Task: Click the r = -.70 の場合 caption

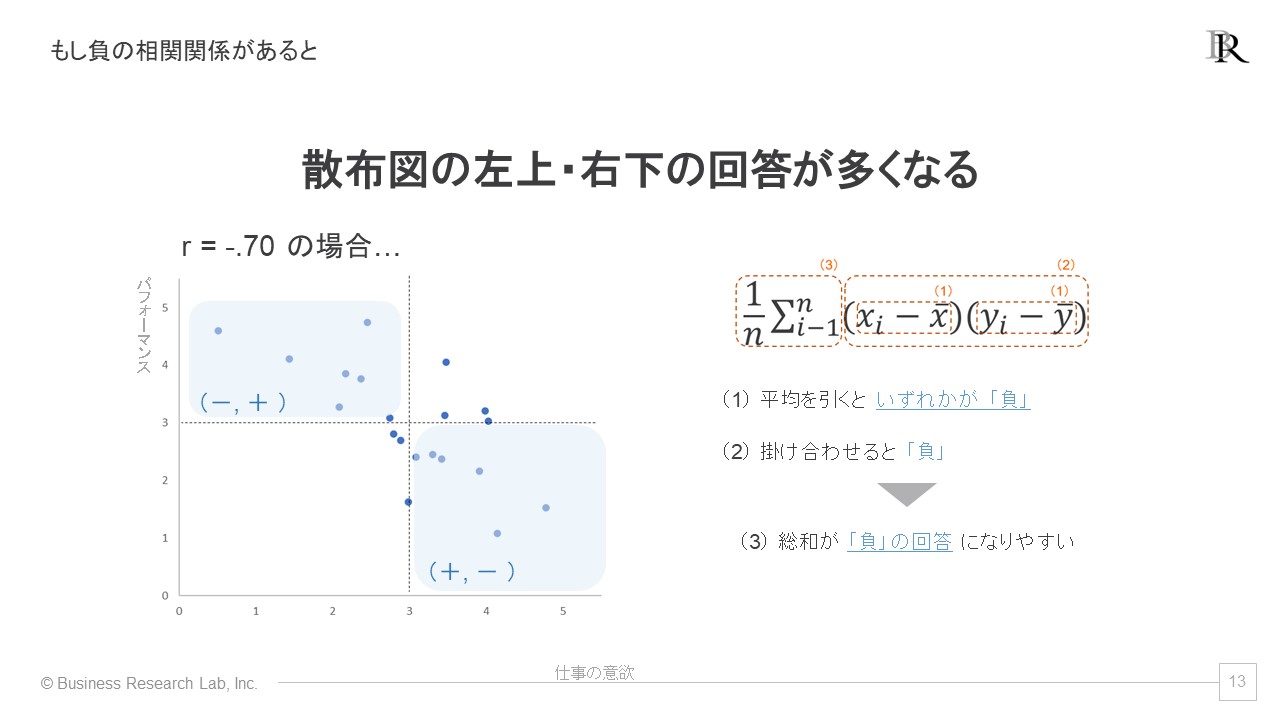Action: pyautogui.click(x=291, y=249)
